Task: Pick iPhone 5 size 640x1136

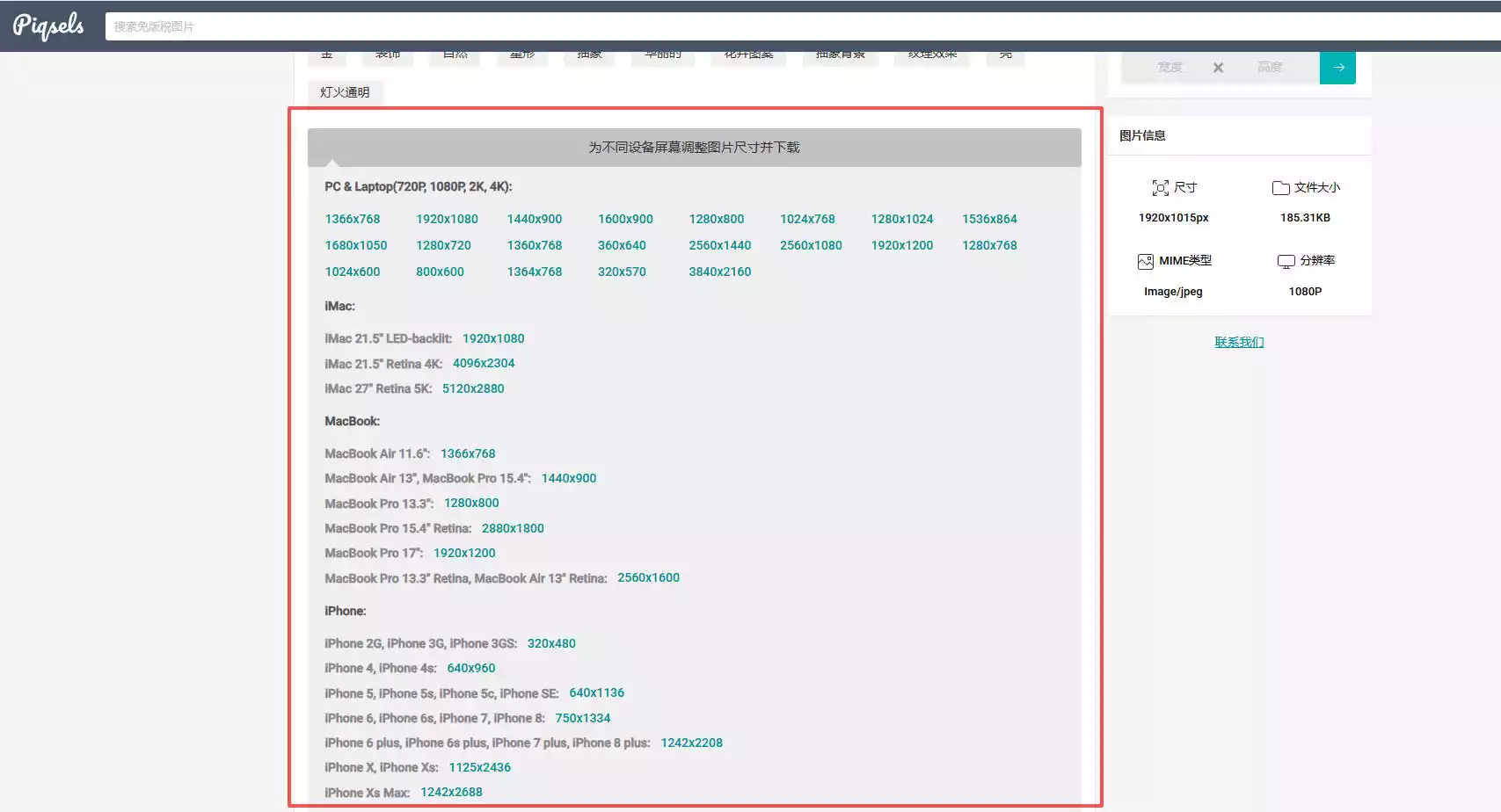Action: (597, 693)
